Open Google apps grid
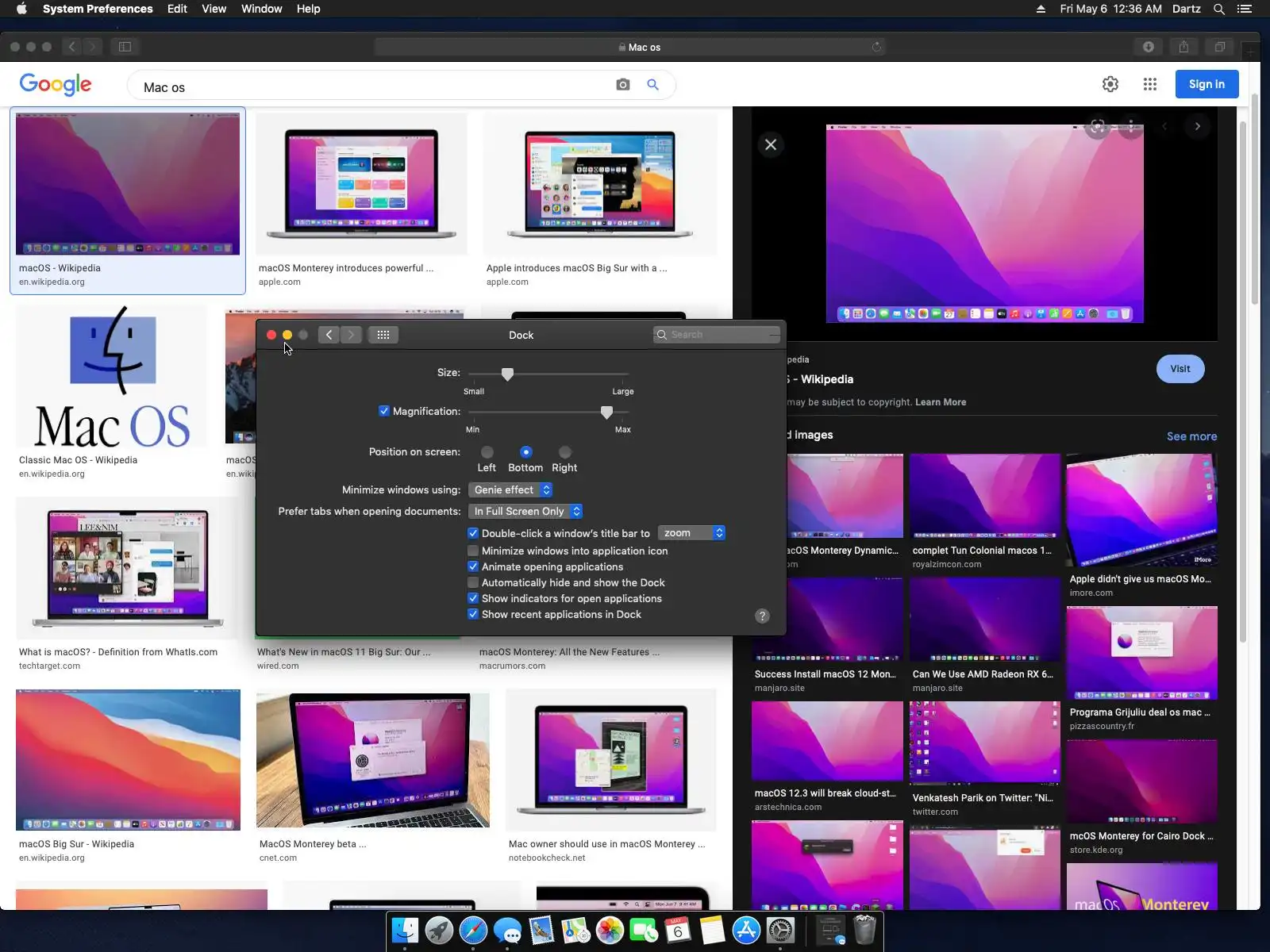The image size is (1270, 952). pos(1150,84)
